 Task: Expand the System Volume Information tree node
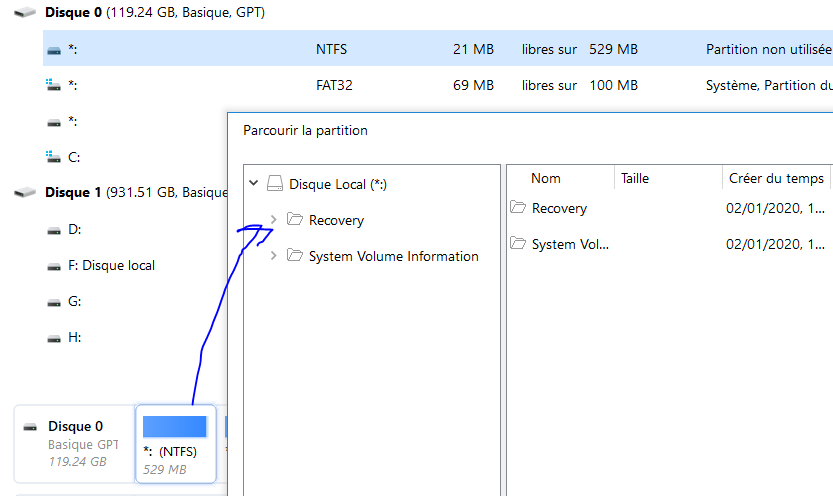coord(274,256)
